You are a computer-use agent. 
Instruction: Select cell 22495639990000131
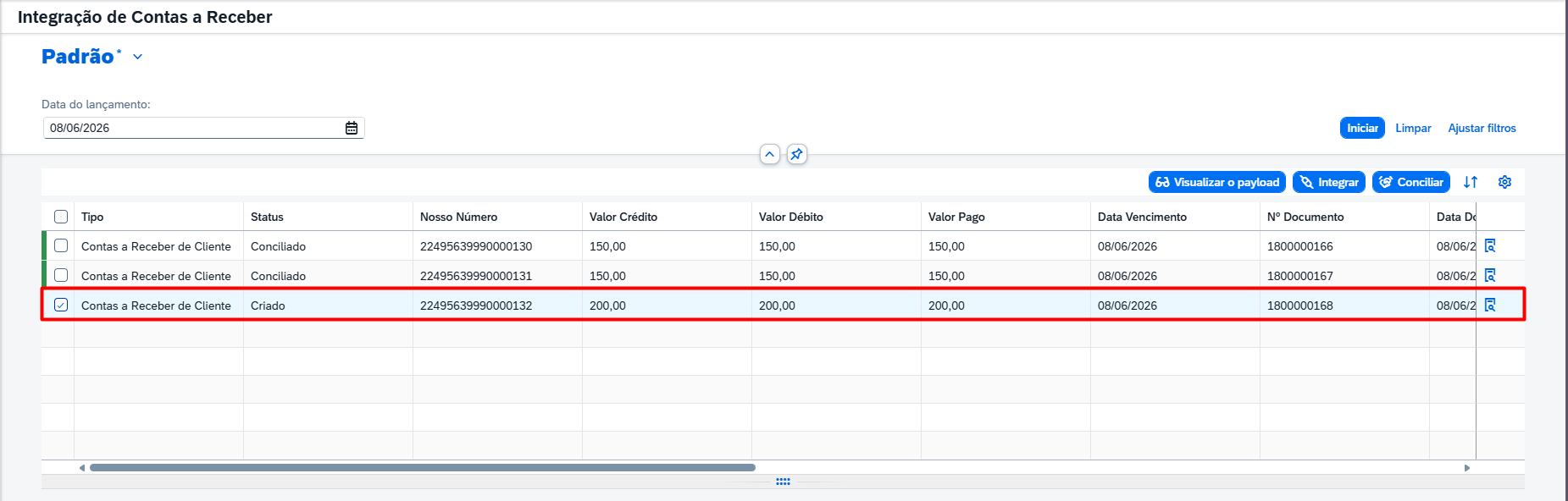point(497,276)
